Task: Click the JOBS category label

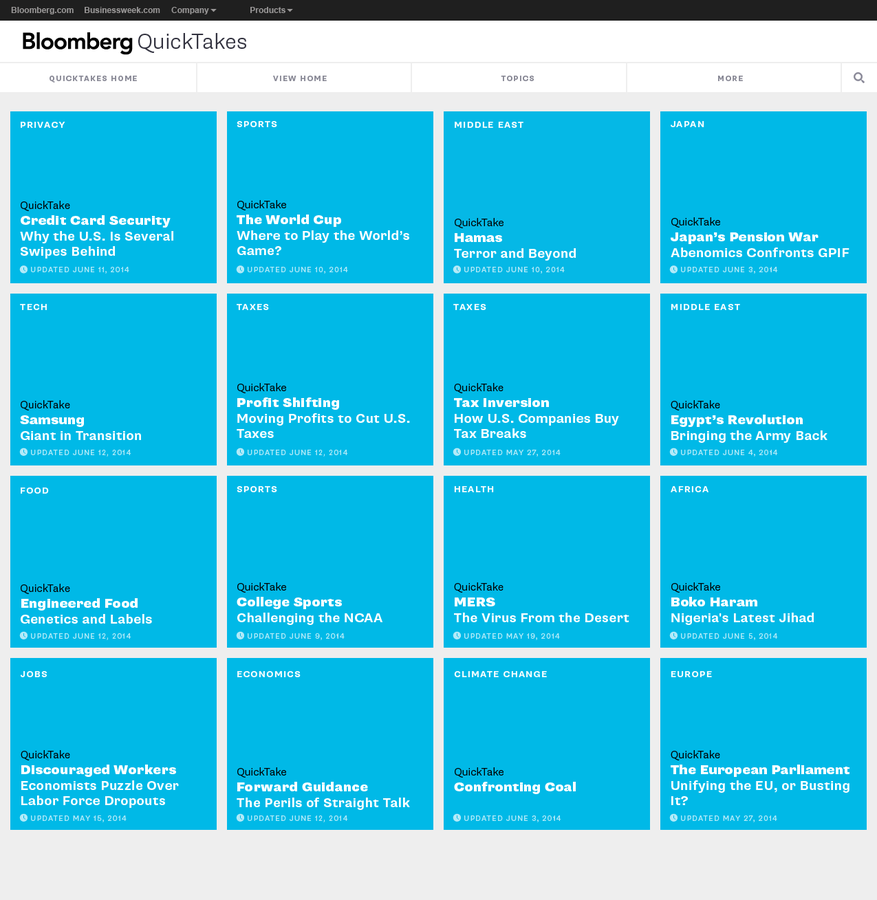Action: coord(34,674)
